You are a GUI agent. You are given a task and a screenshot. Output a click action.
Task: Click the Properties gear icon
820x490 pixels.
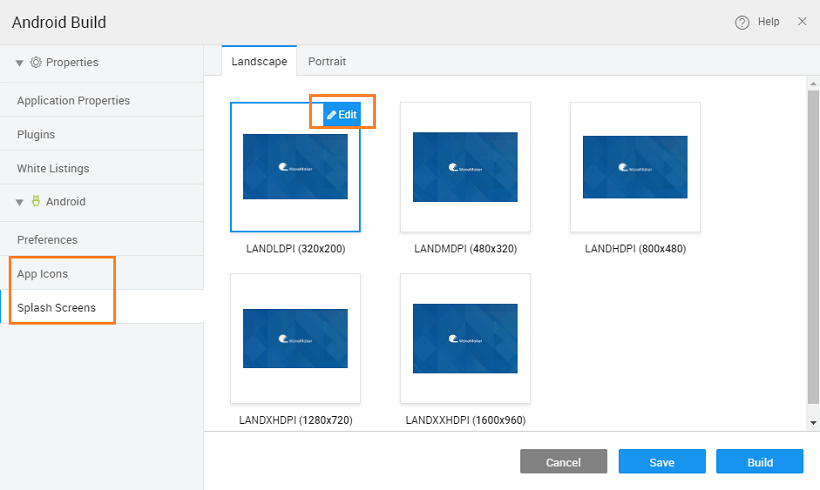pos(36,62)
